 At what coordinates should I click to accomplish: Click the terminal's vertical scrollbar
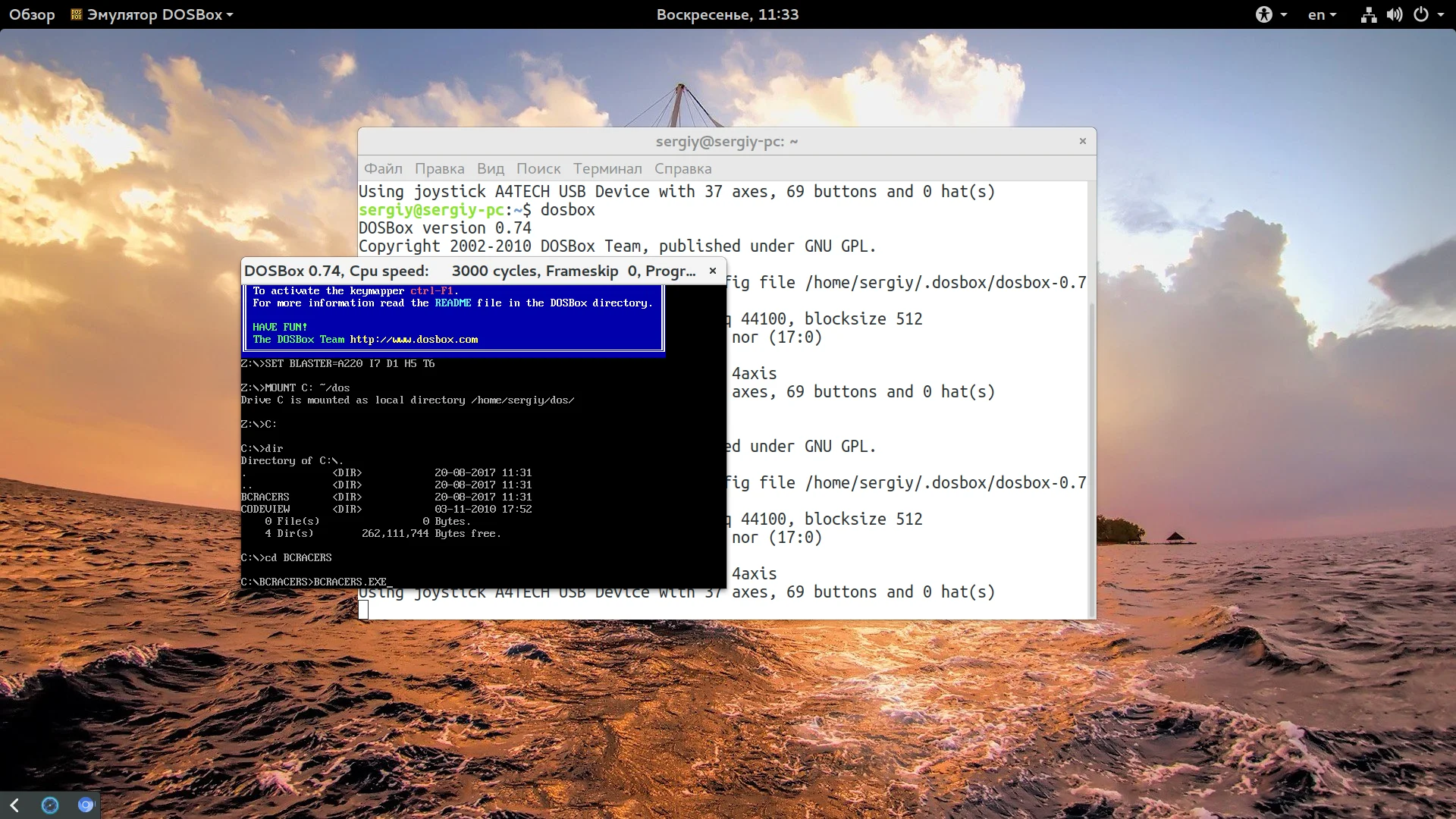[x=1092, y=455]
